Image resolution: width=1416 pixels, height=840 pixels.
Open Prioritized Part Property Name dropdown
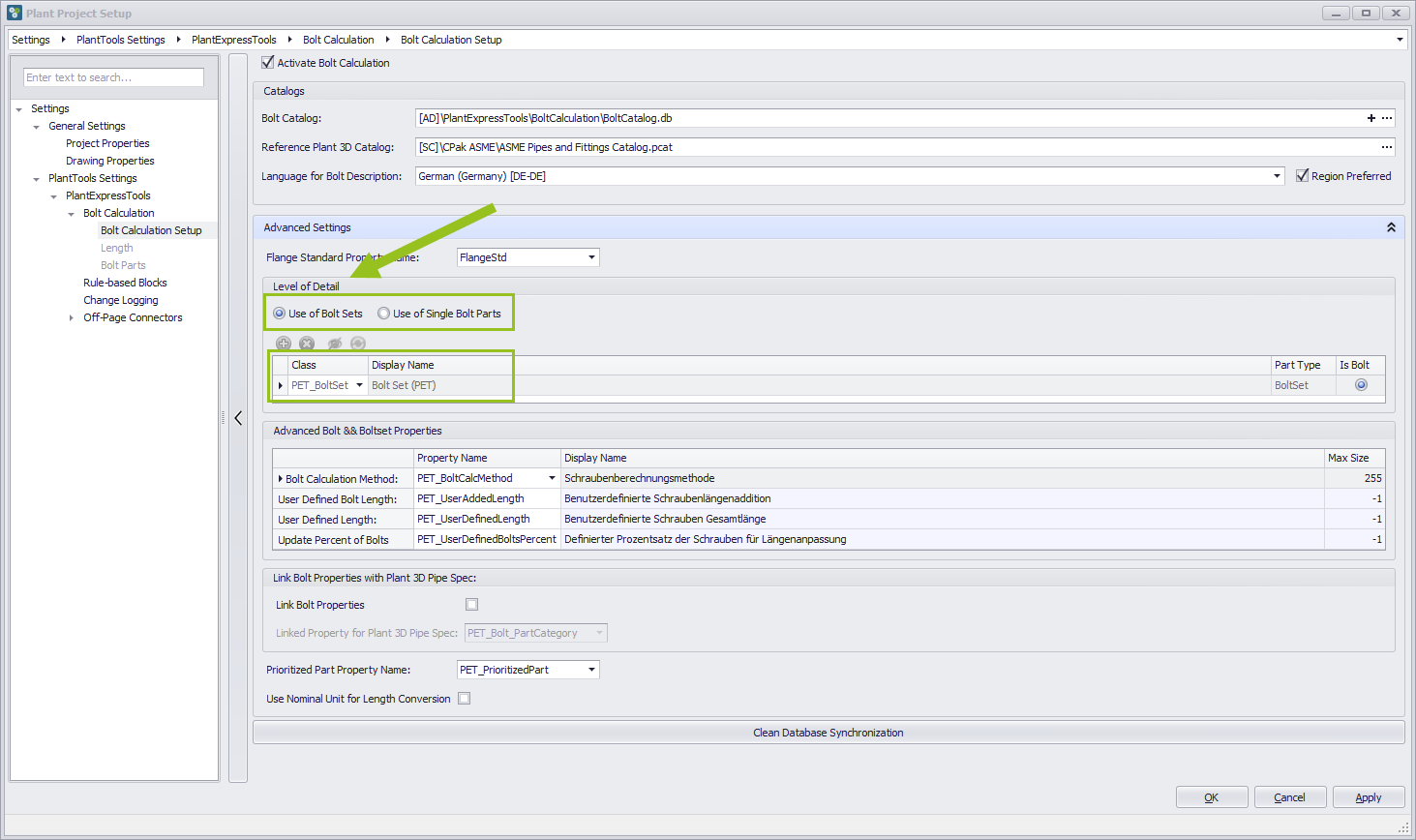(591, 670)
